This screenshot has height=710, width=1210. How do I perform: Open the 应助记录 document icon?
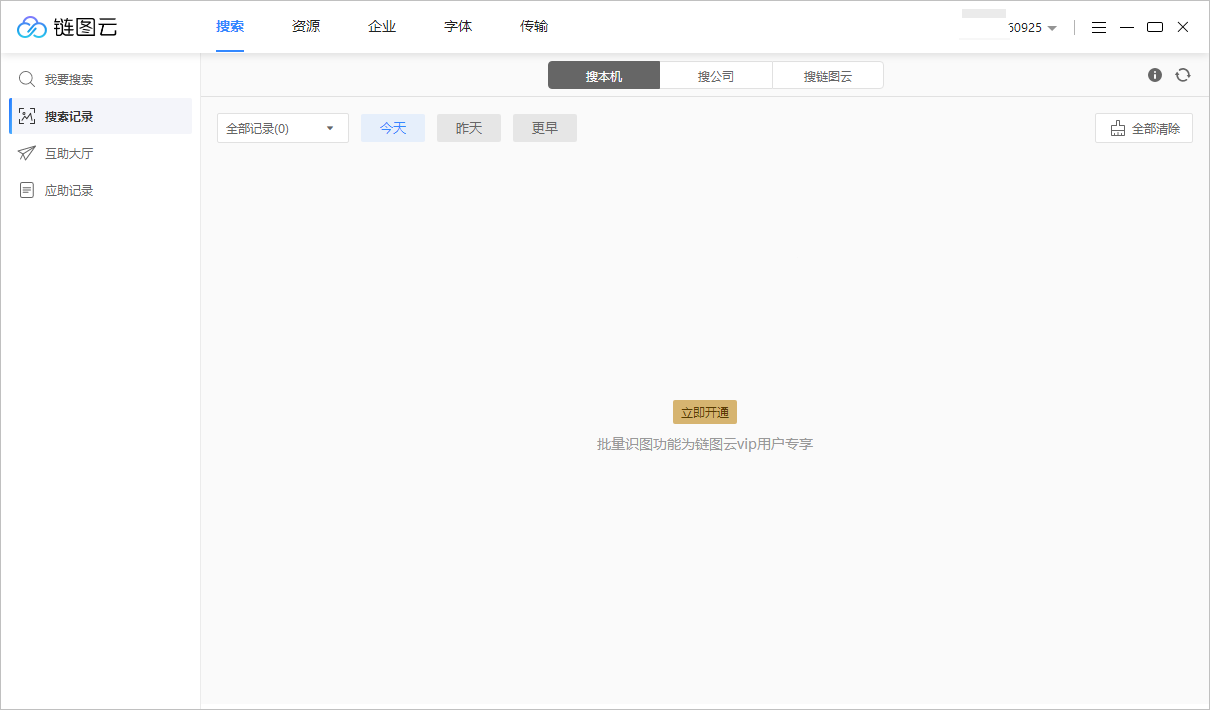pyautogui.click(x=26, y=189)
